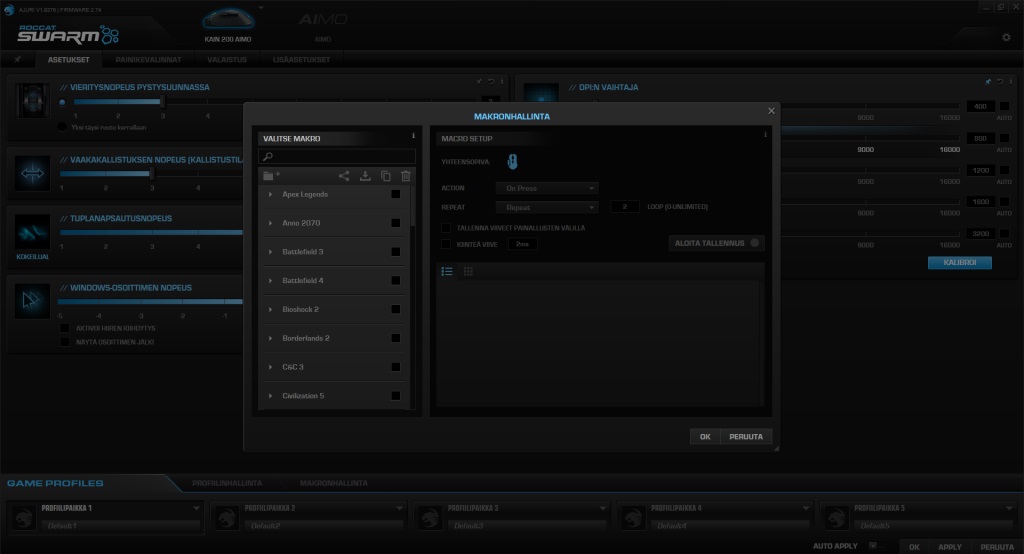1024x554 pixels.
Task: Pin the DPI:n Vaihtaja panel
Action: (987, 82)
